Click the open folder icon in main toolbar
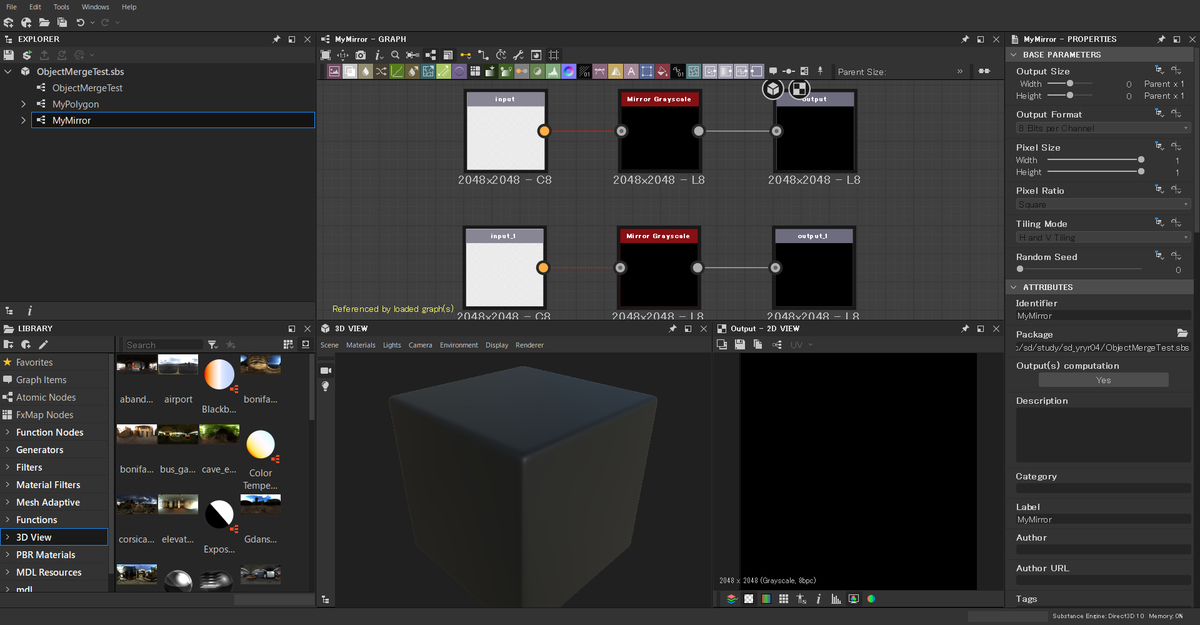 pos(44,22)
